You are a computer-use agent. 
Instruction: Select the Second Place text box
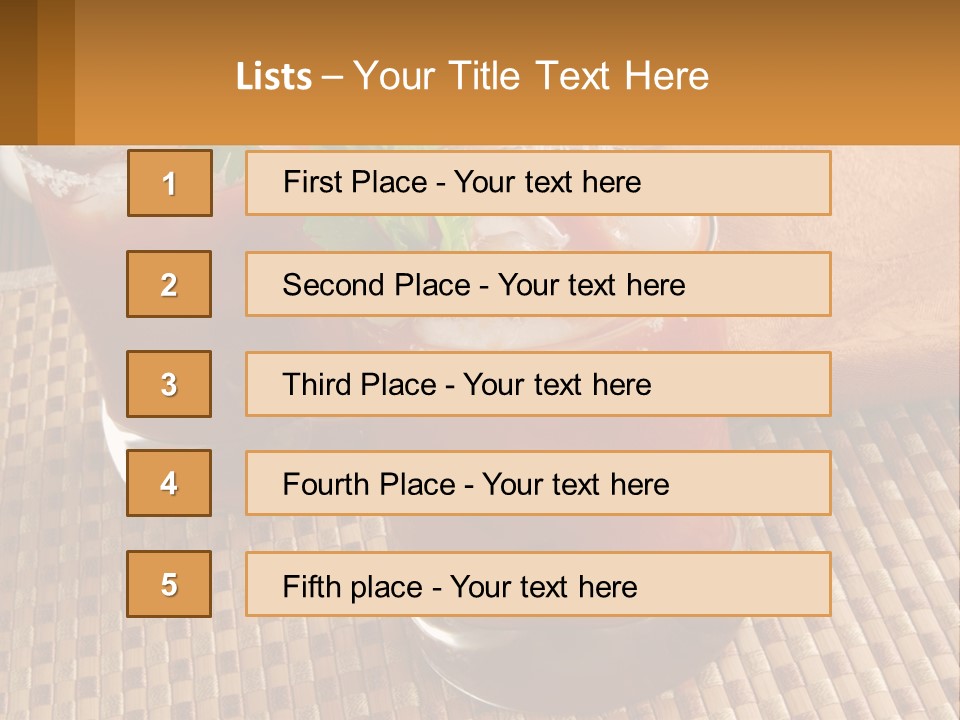point(538,284)
